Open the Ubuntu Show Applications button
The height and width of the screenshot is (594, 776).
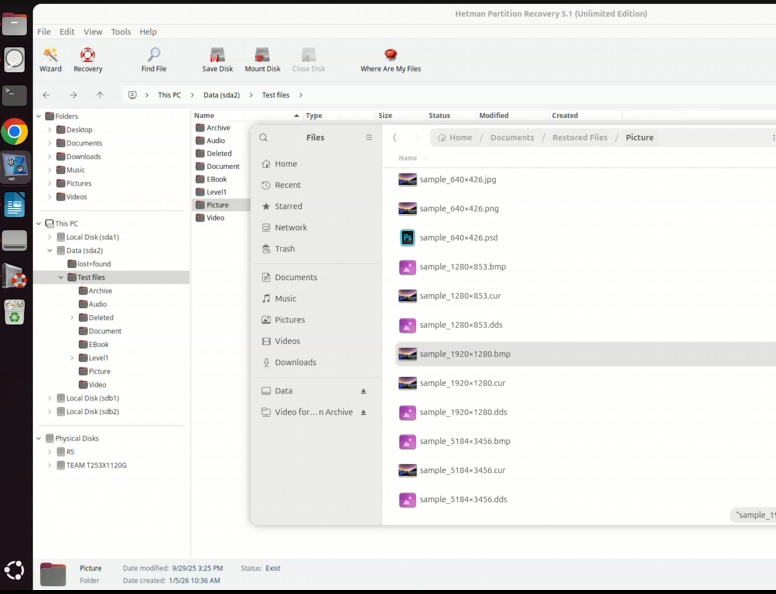click(x=14, y=570)
